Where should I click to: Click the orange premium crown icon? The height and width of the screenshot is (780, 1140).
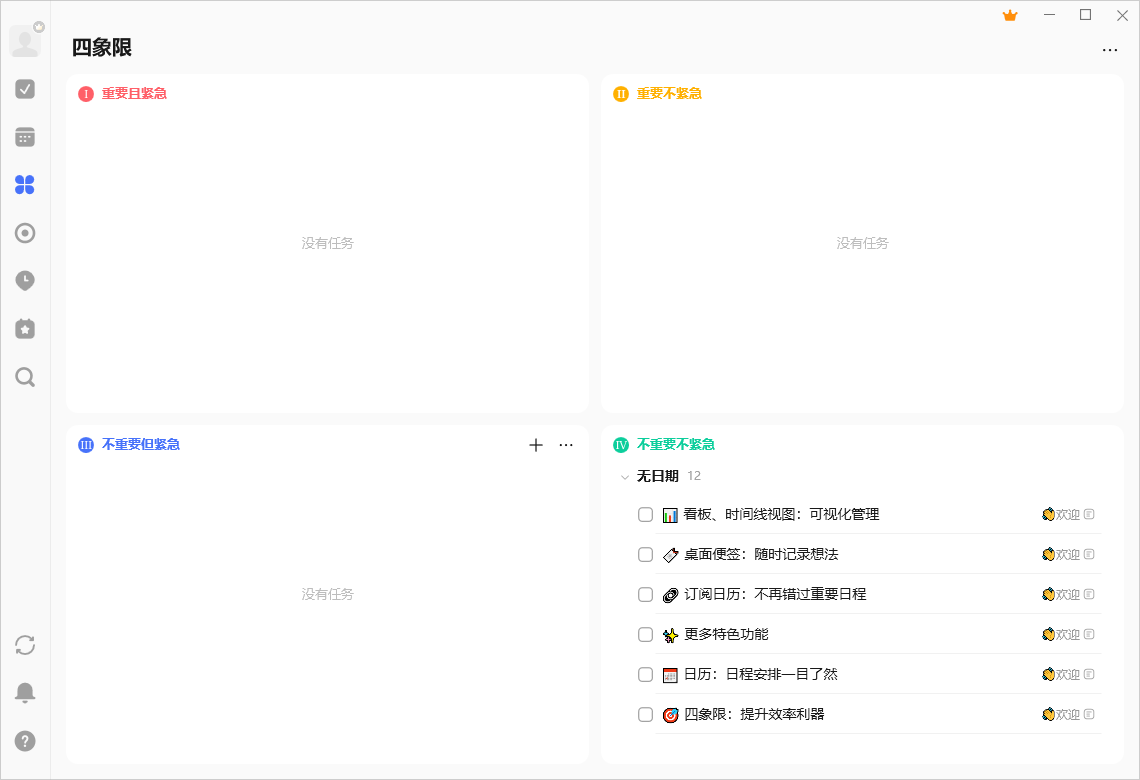[x=1010, y=15]
